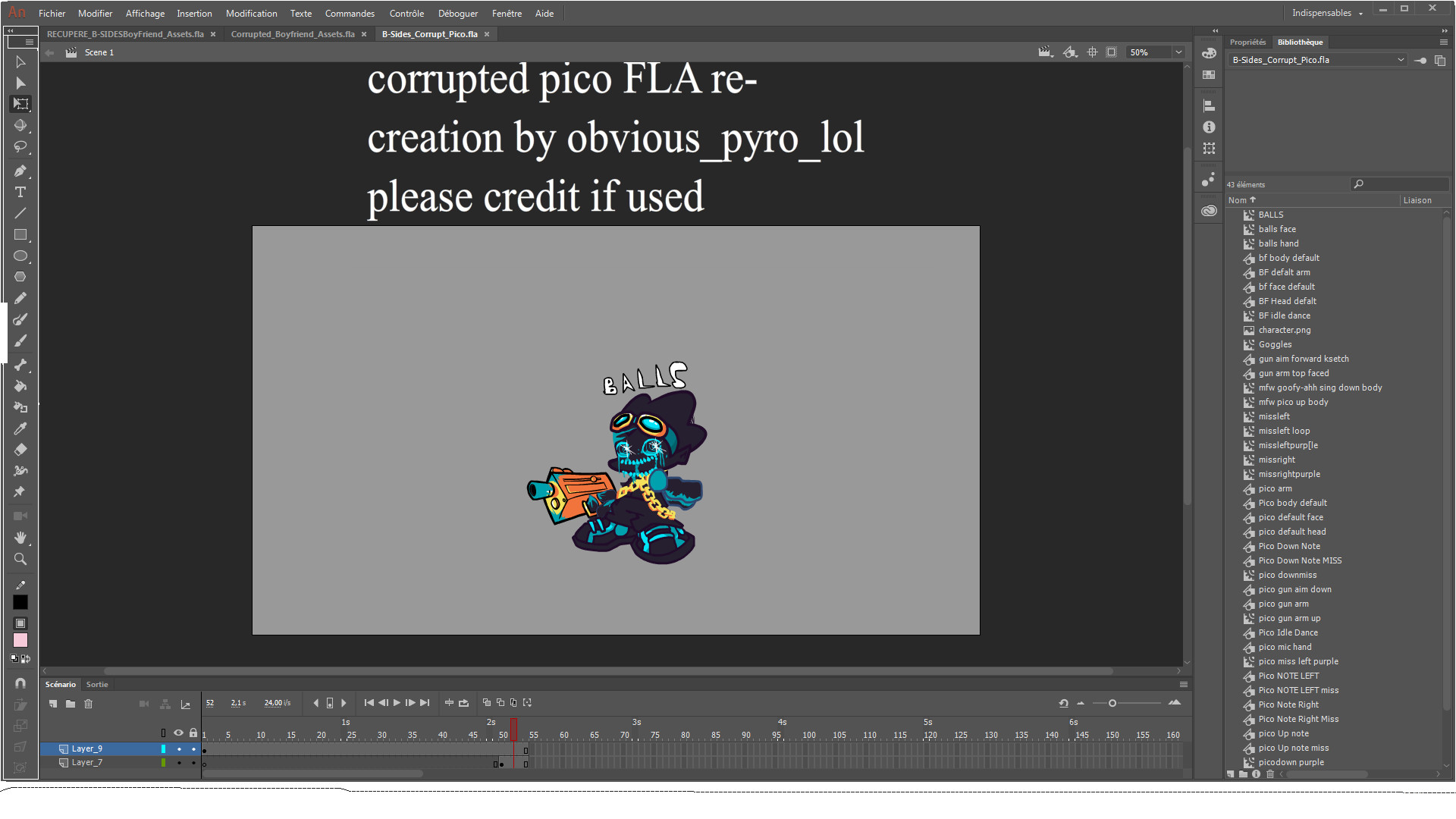Select the Oval tool
The image size is (1456, 819).
[20, 256]
